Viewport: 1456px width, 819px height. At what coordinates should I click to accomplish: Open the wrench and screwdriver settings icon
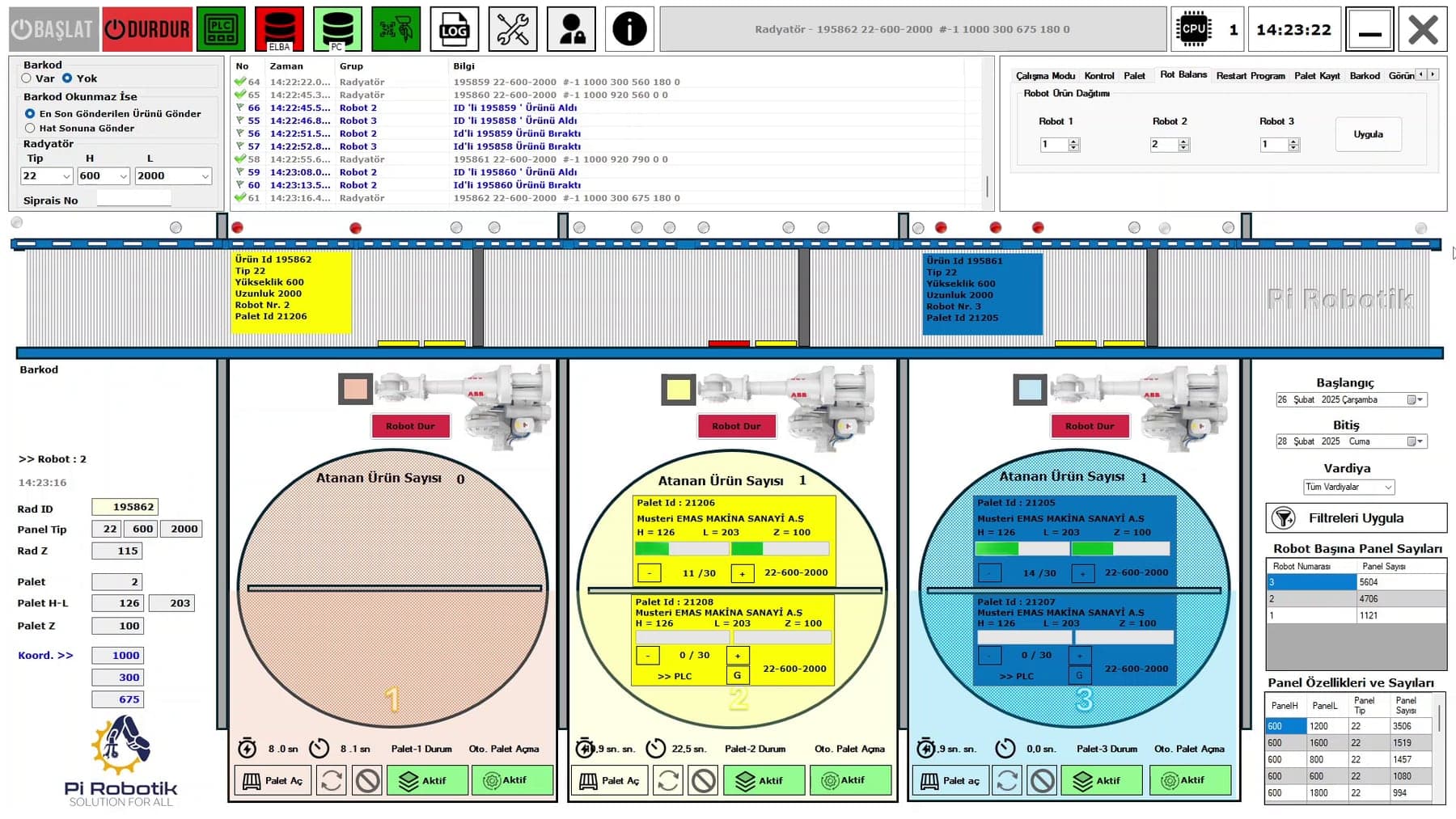pyautogui.click(x=513, y=29)
